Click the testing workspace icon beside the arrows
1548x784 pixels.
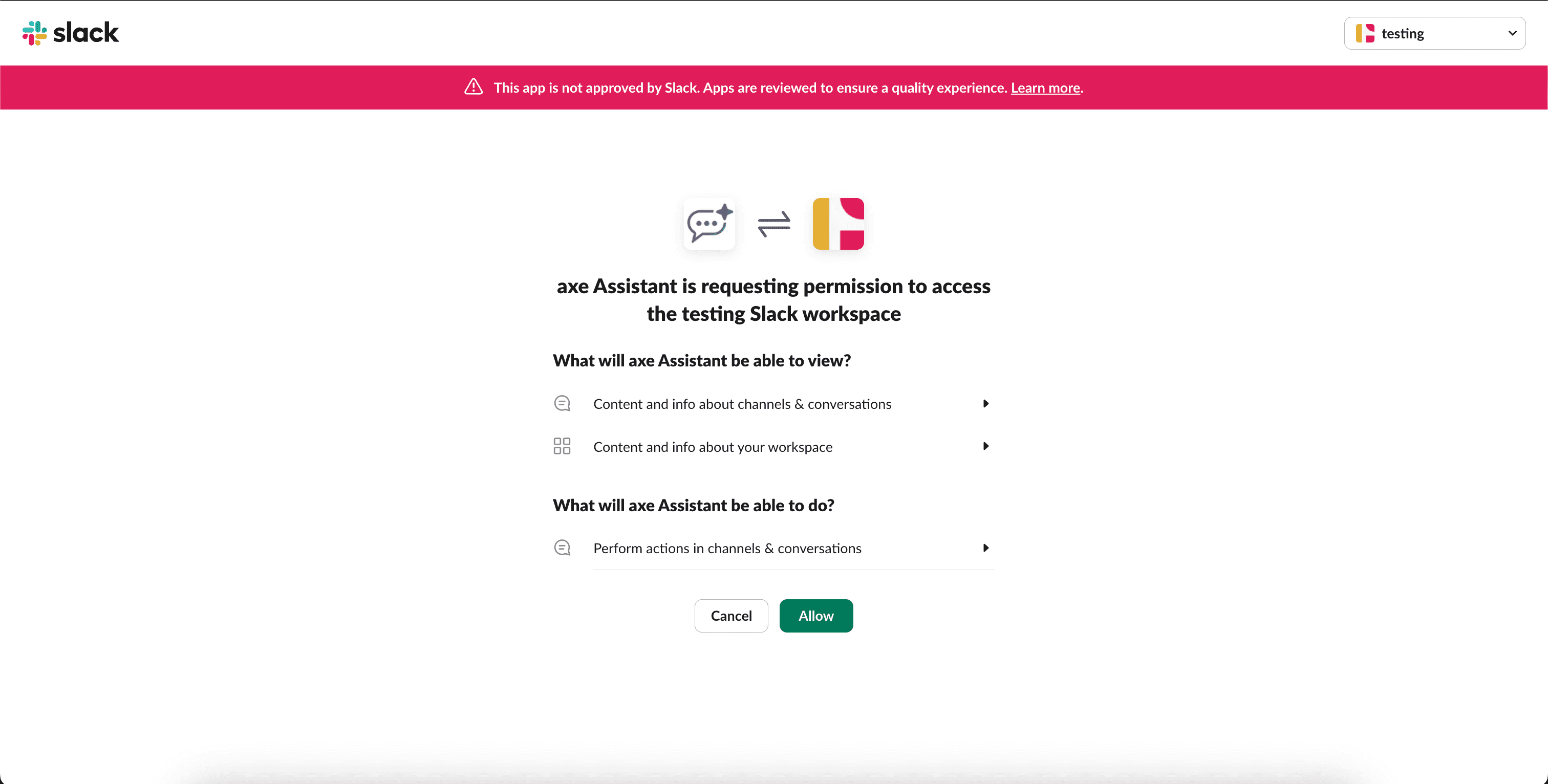[x=838, y=224]
